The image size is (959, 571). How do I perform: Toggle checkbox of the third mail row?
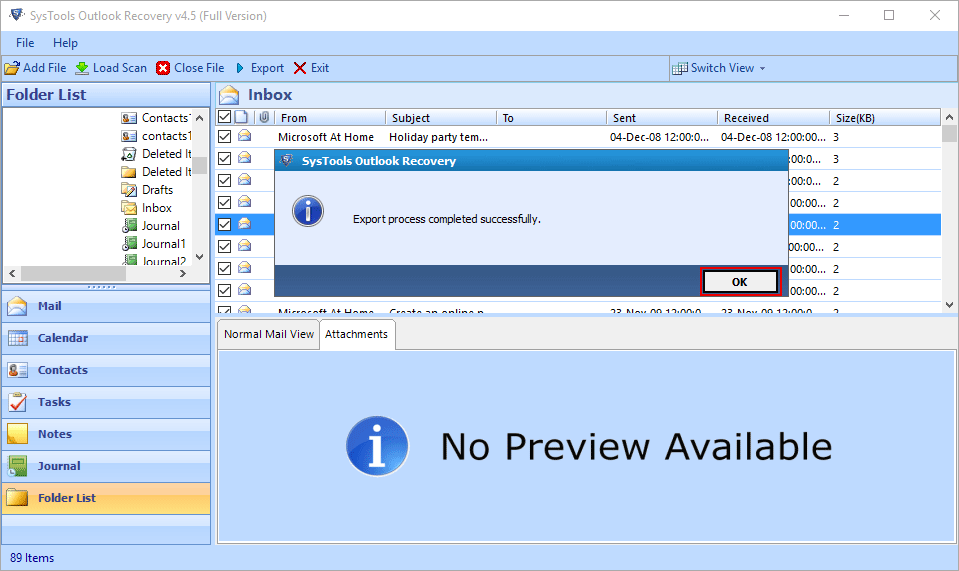224,180
